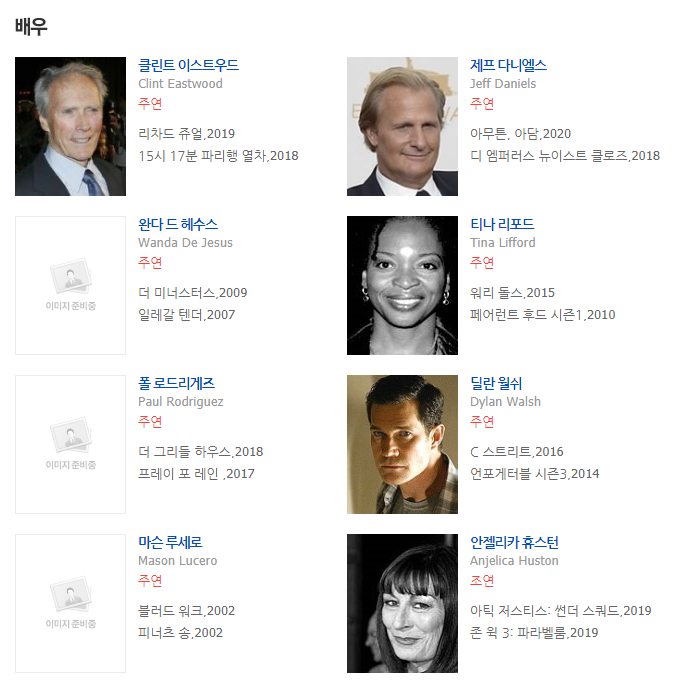The width and height of the screenshot is (697, 700).
Task: Open the 완다 드 헤수스 name link
Action: click(178, 224)
